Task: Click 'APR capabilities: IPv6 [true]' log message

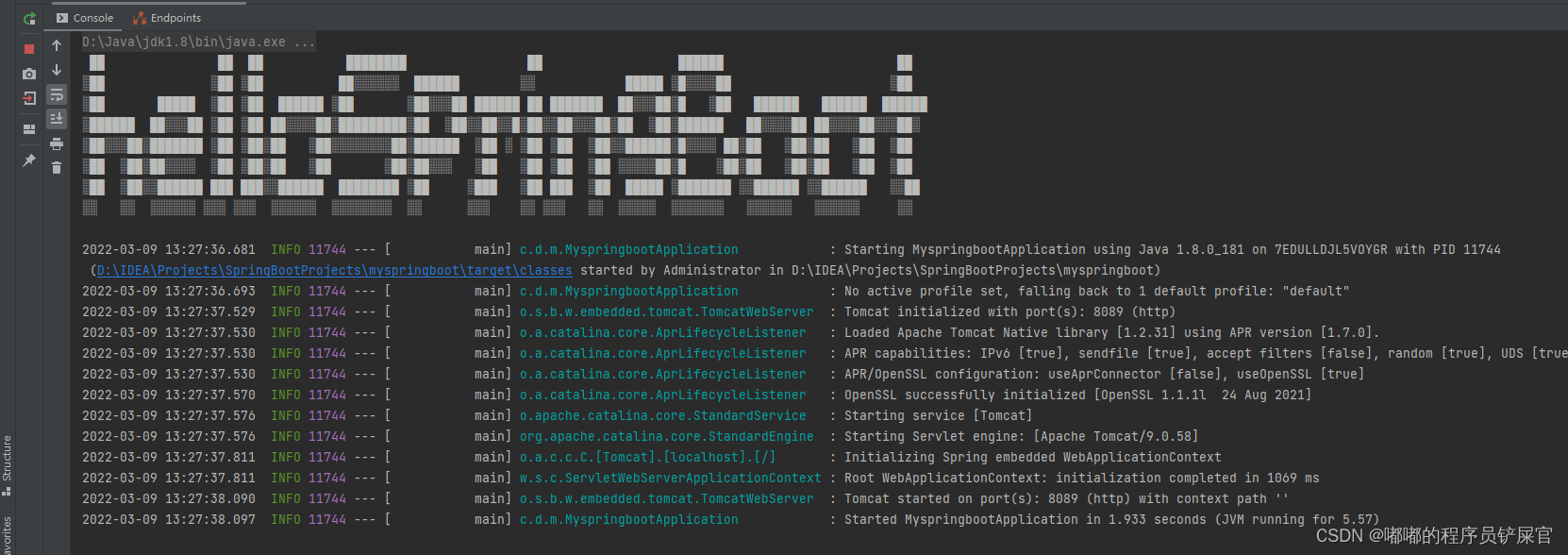Action: pos(1206,353)
